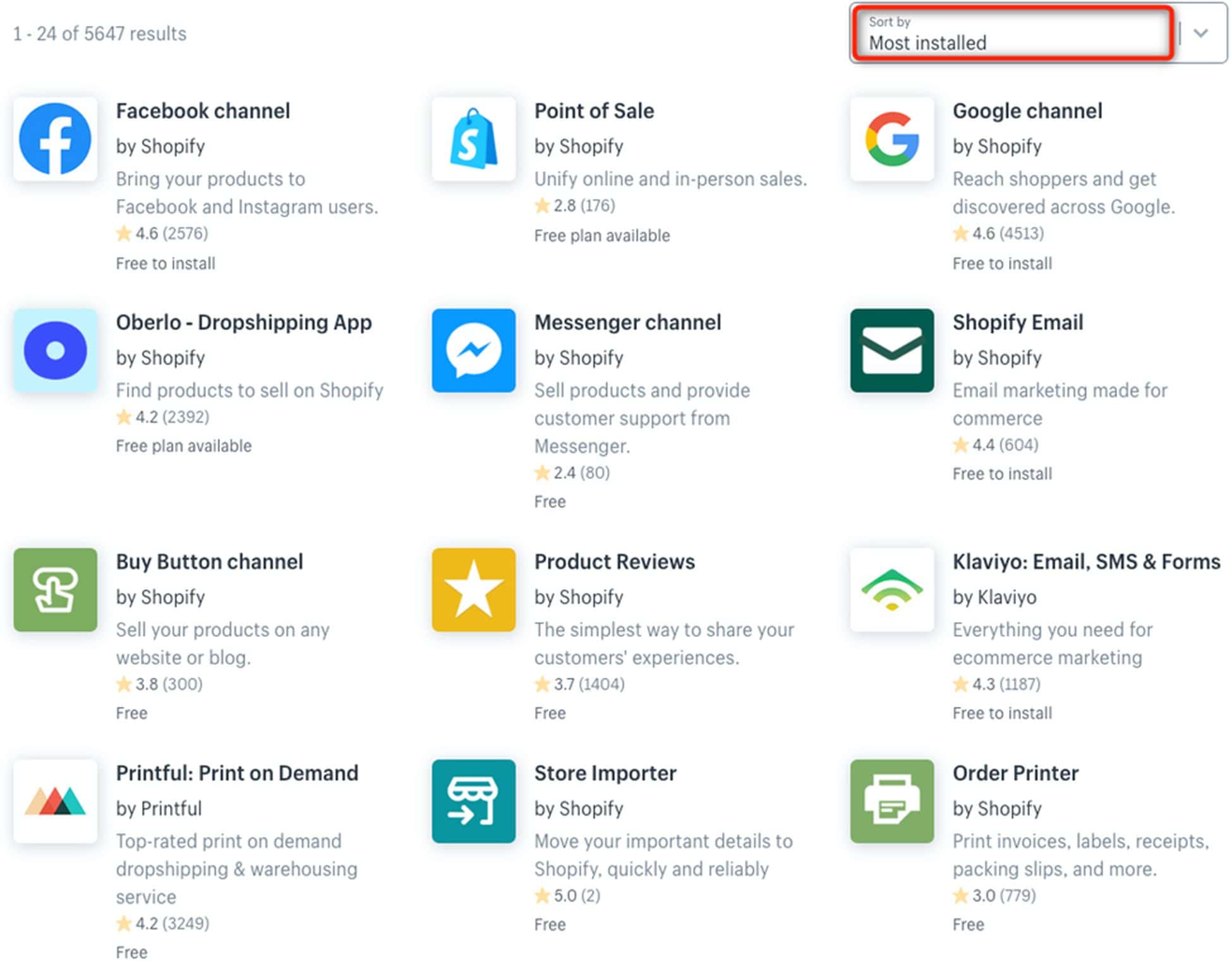Click the Facebook channel app icon
Screen dimensions: 1232x969
pyautogui.click(x=56, y=139)
